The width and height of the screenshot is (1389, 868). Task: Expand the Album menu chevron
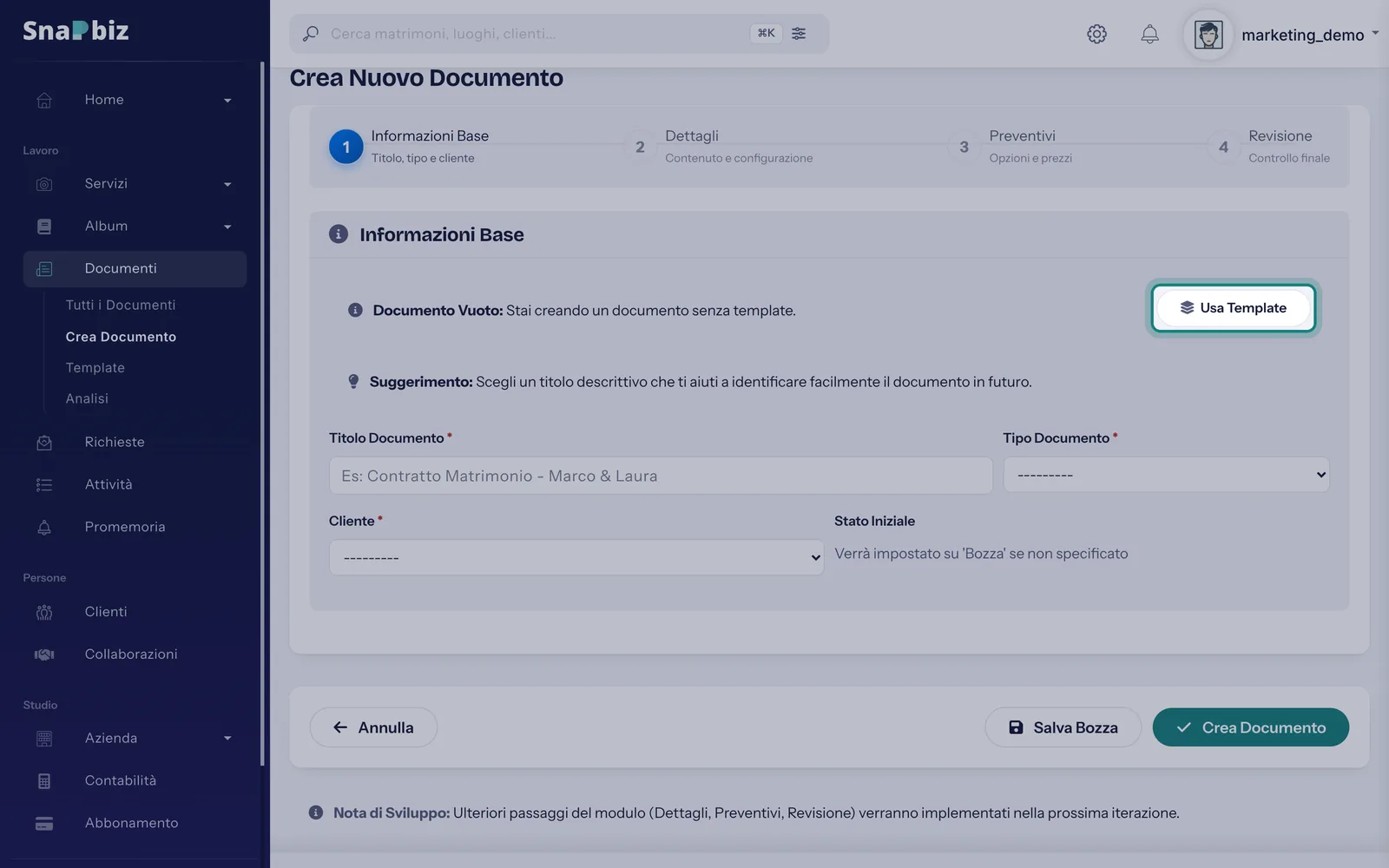click(x=227, y=227)
